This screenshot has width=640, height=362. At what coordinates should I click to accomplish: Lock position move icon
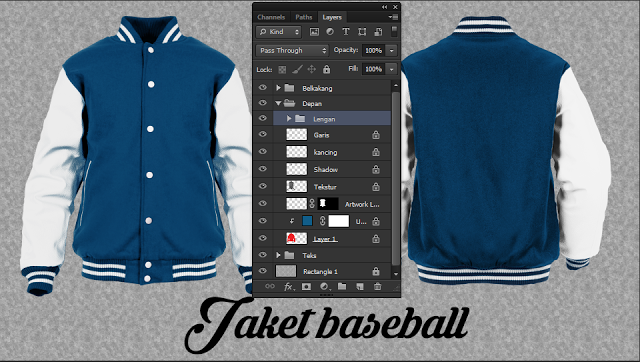tap(312, 69)
